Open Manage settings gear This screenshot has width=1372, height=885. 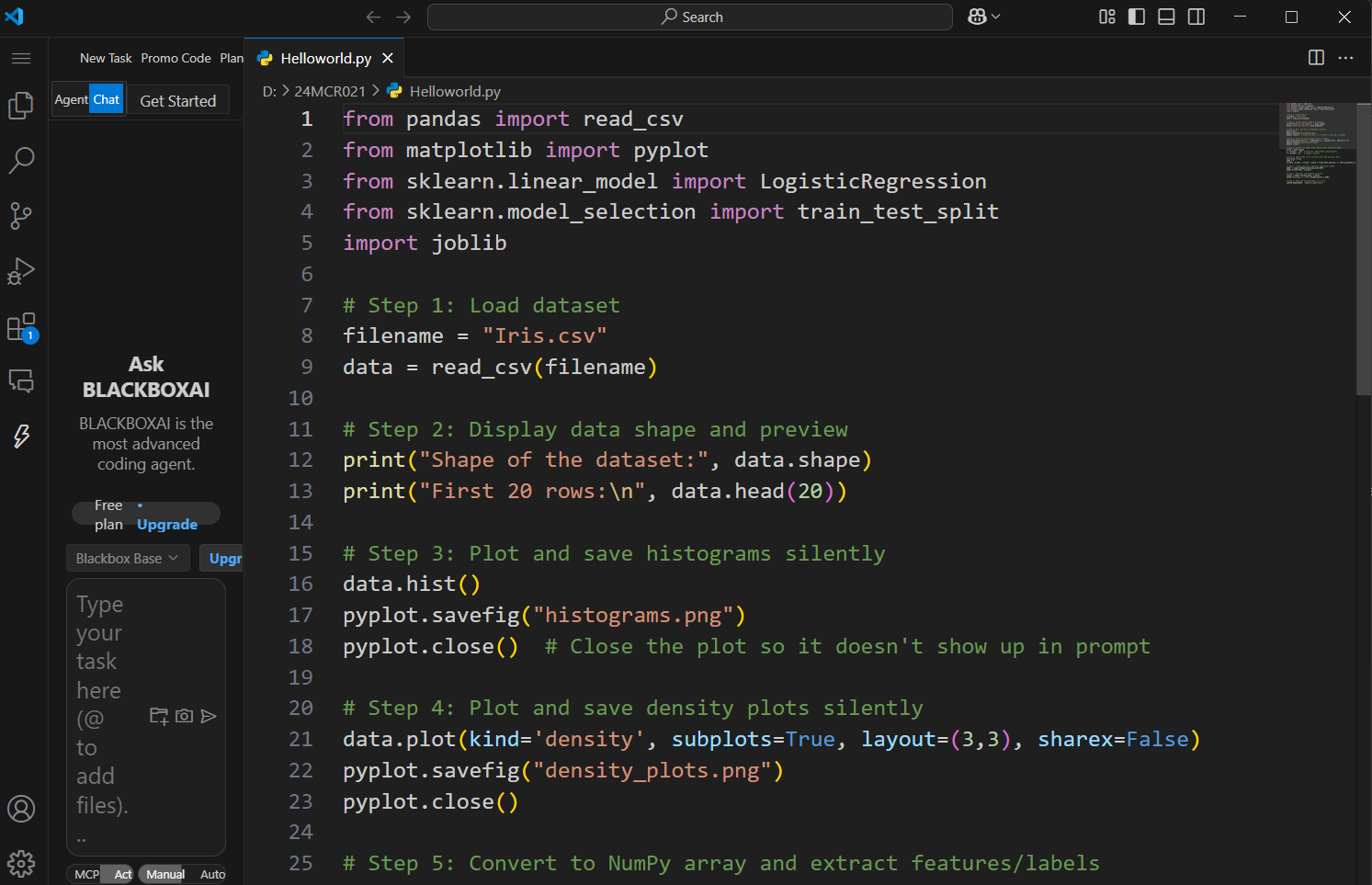(x=21, y=863)
